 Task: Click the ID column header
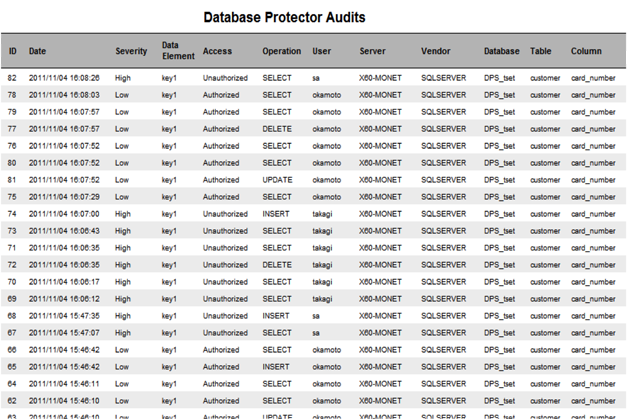tap(13, 50)
